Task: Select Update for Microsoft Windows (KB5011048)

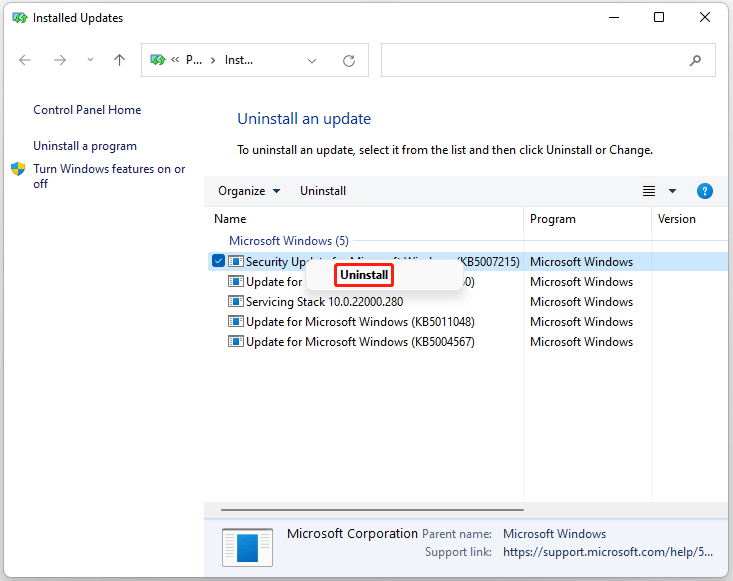Action: [360, 322]
